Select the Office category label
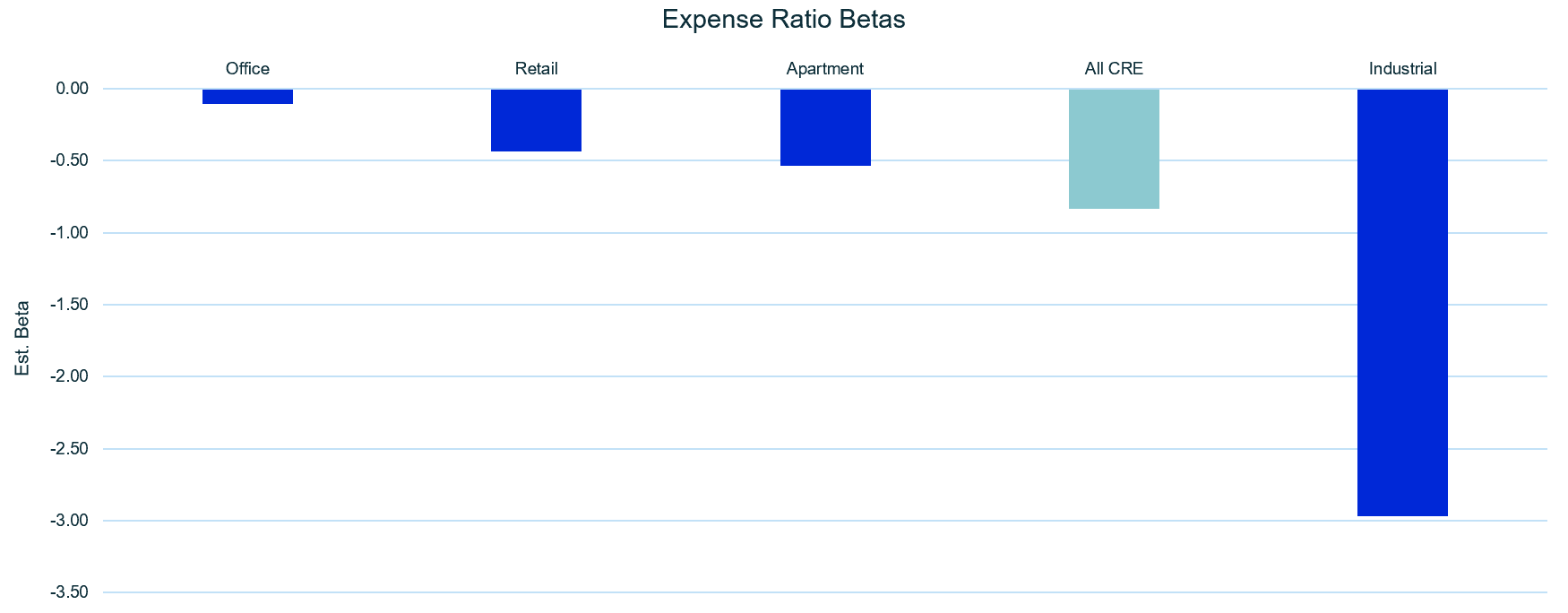The height and width of the screenshot is (613, 1568). point(247,69)
